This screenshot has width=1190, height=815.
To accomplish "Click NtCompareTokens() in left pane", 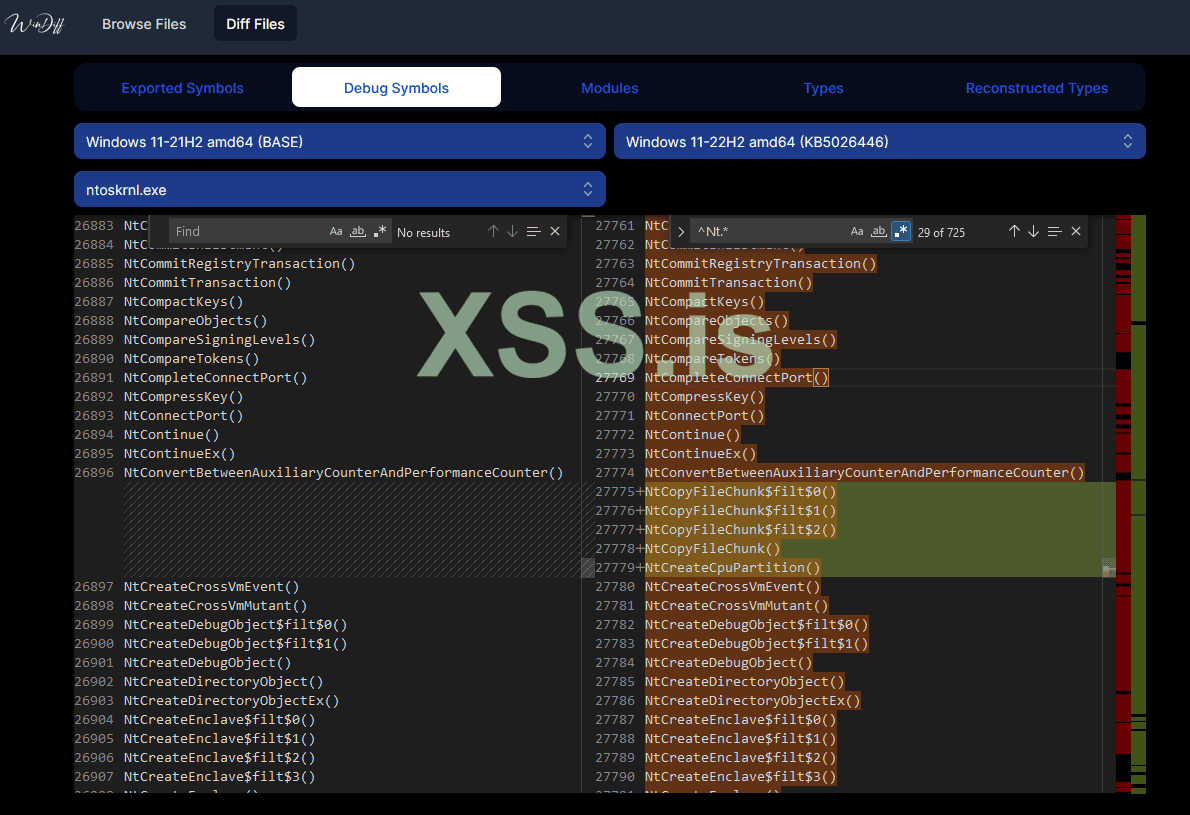I will point(191,359).
